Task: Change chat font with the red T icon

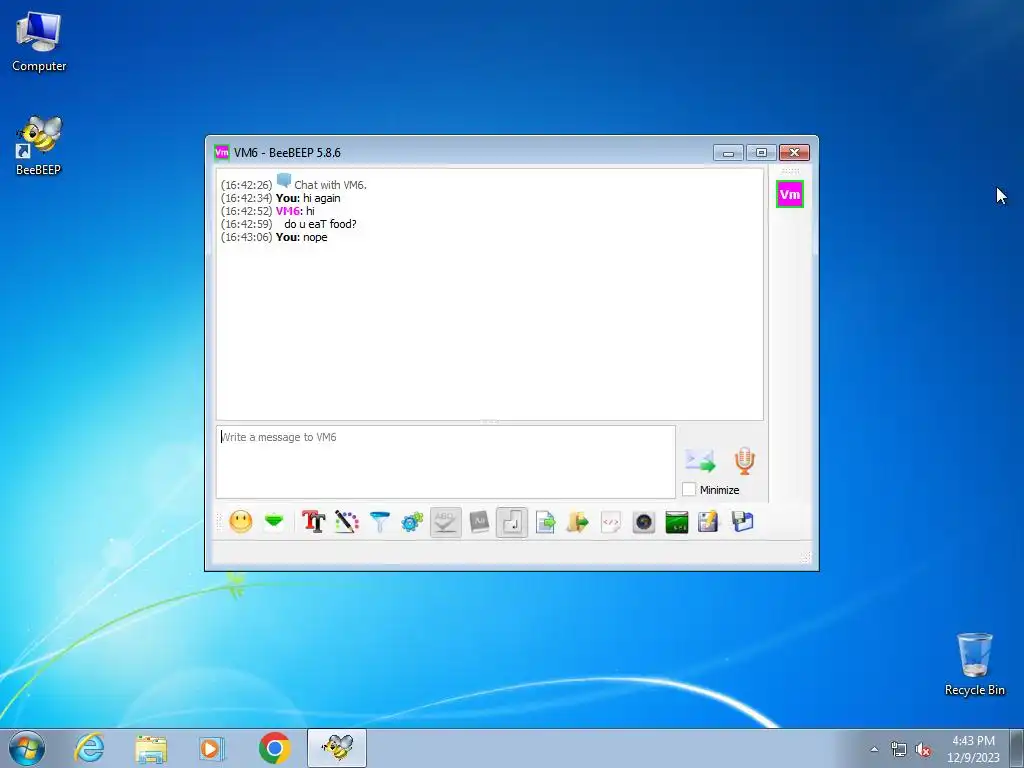Action: [313, 522]
